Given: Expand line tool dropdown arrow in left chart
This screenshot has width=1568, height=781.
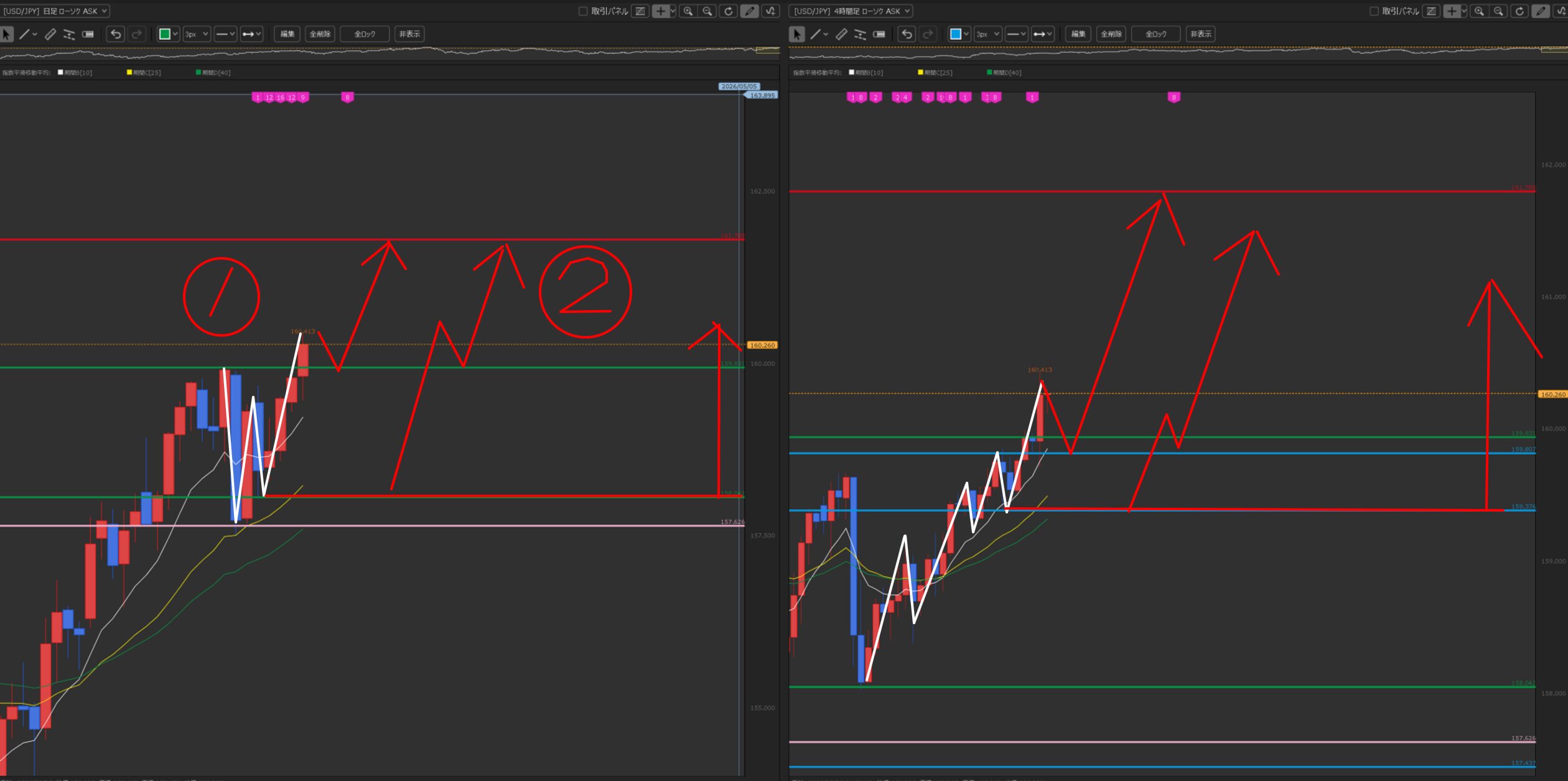Looking at the screenshot, I should [x=35, y=34].
